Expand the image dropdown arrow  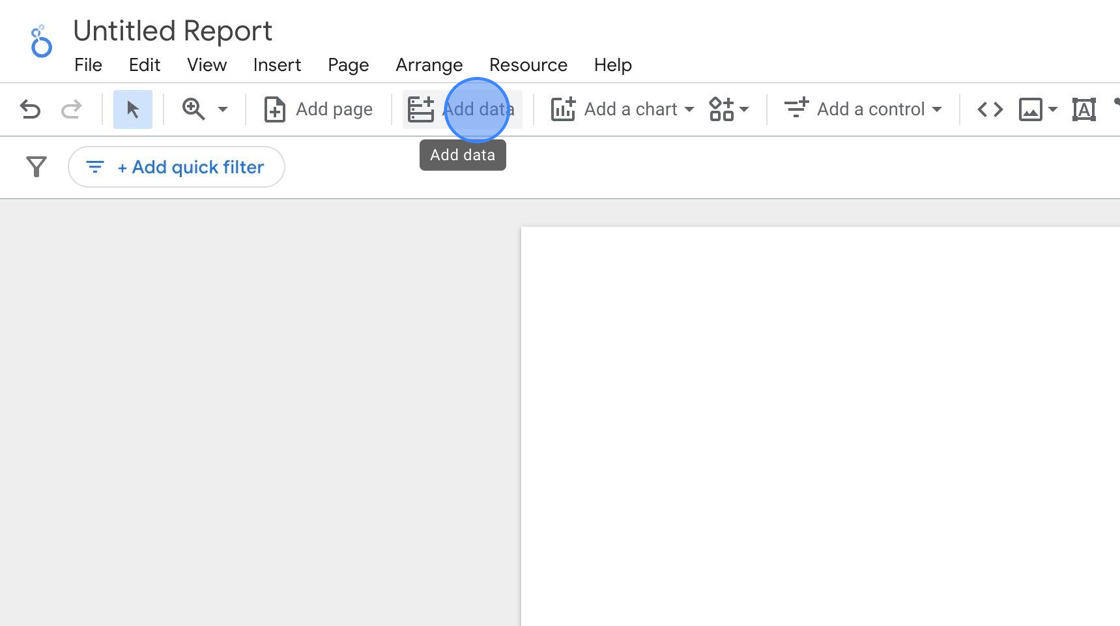(1053, 109)
